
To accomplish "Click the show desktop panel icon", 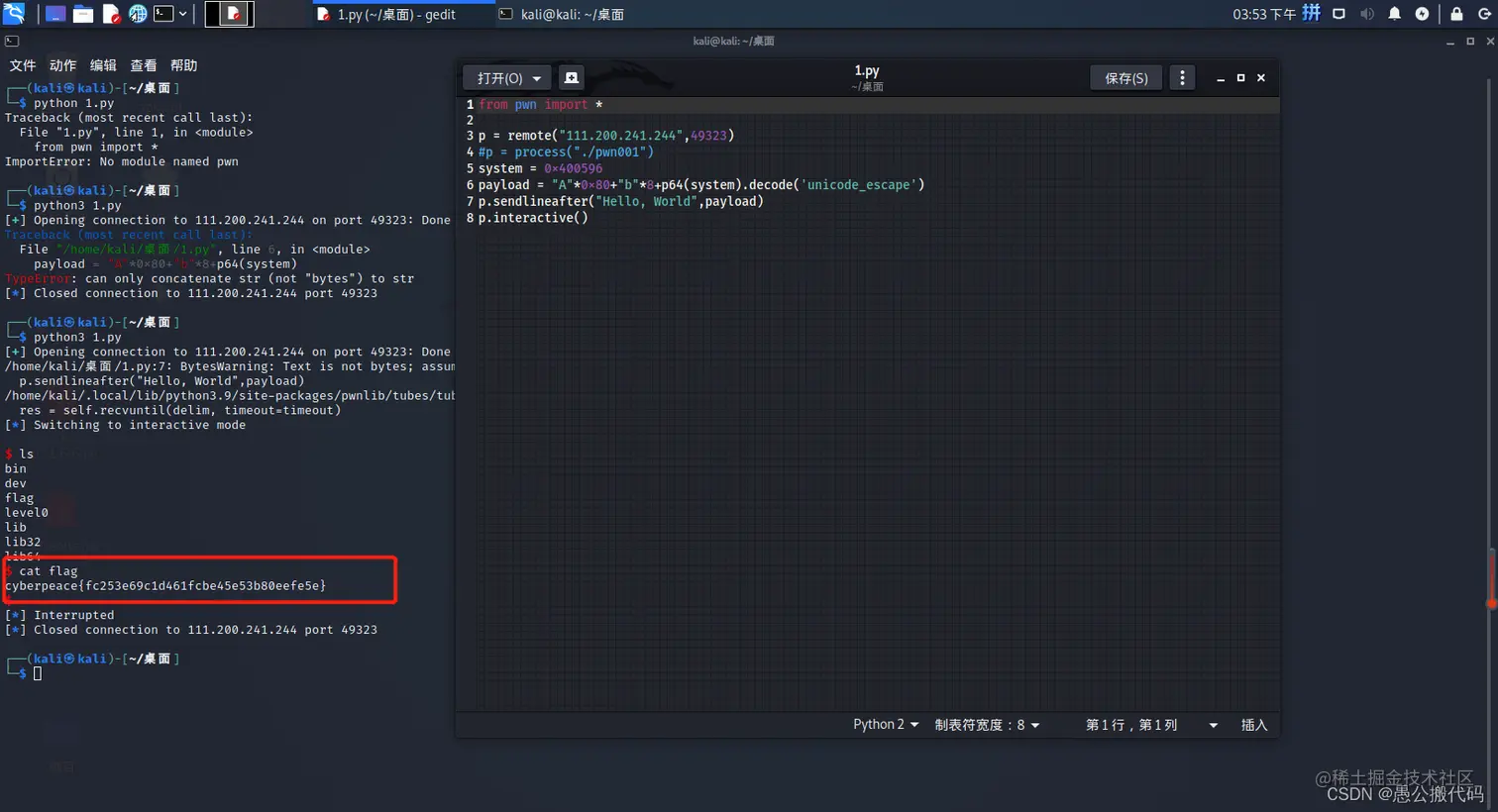I will pyautogui.click(x=55, y=14).
